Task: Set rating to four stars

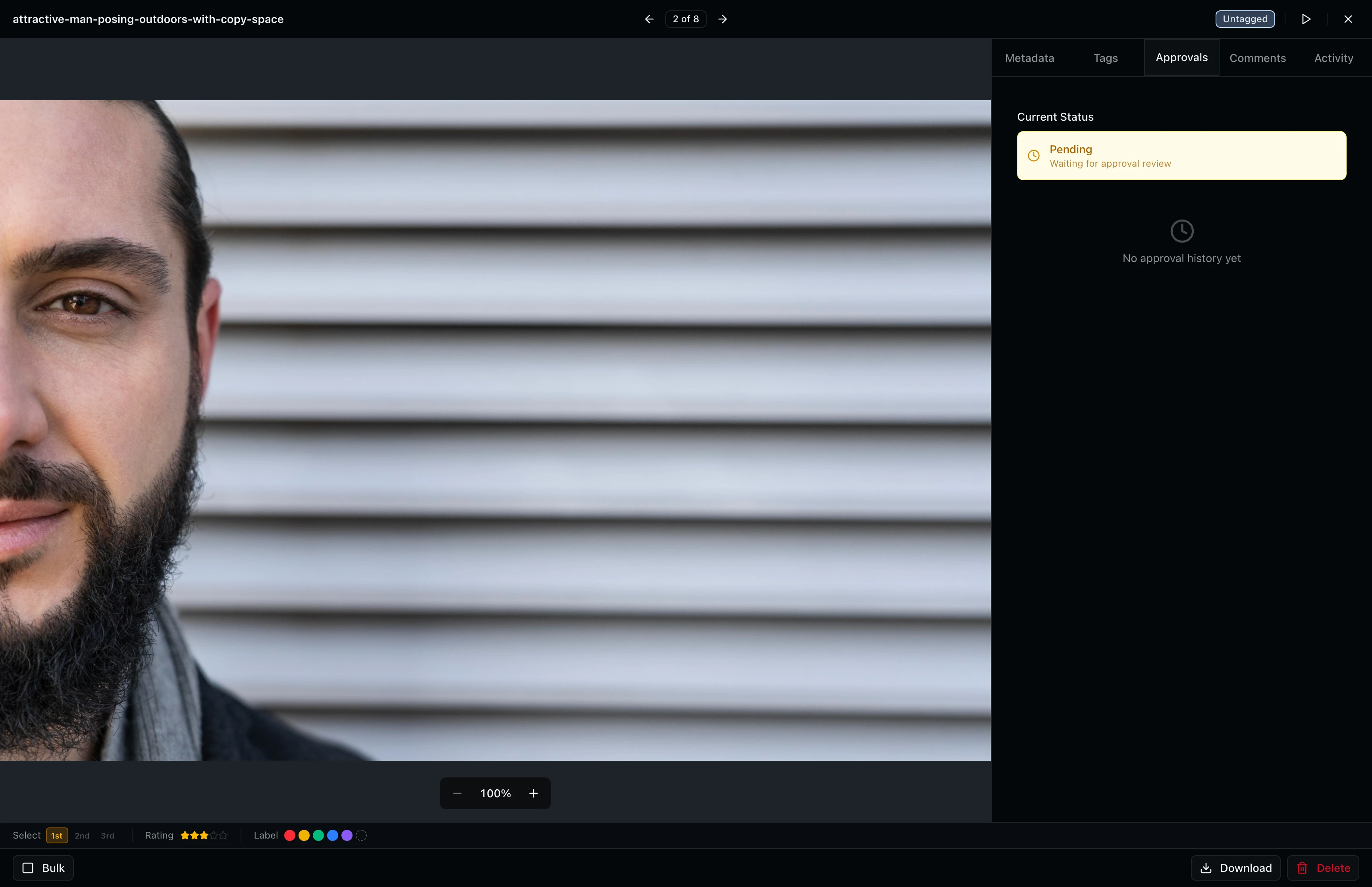Action: coord(214,835)
